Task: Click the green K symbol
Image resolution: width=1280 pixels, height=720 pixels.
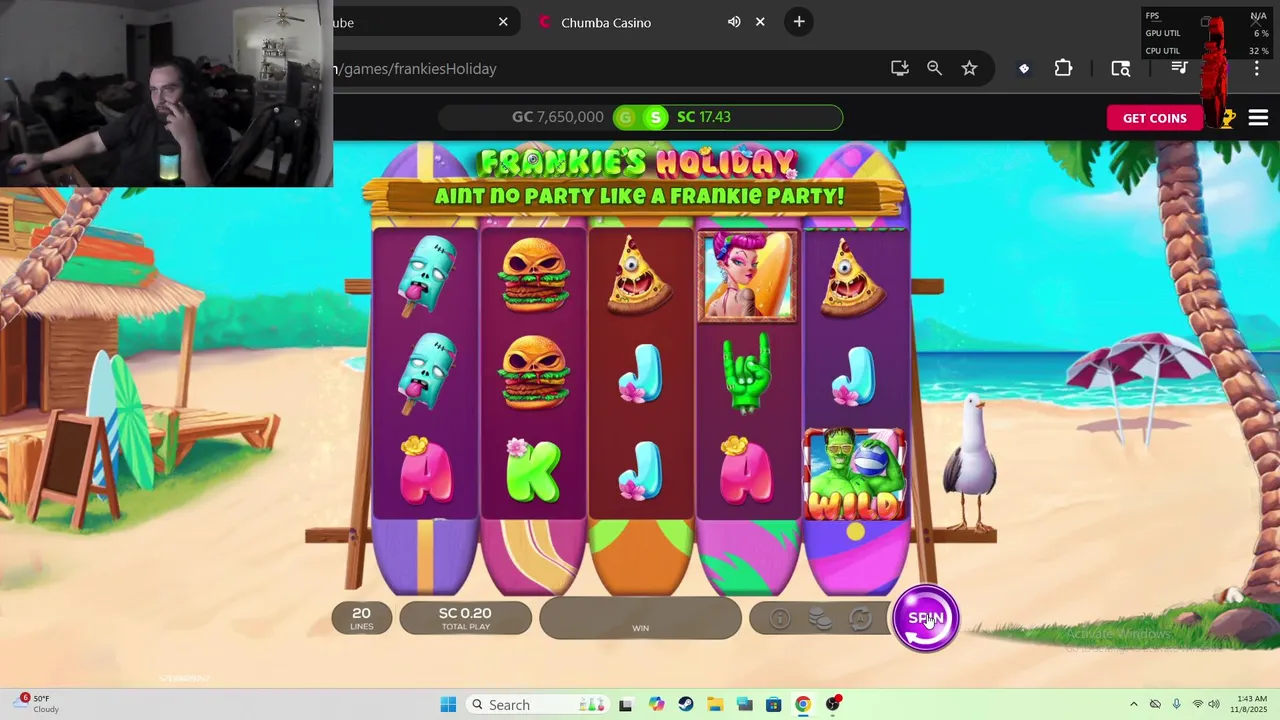Action: [533, 470]
